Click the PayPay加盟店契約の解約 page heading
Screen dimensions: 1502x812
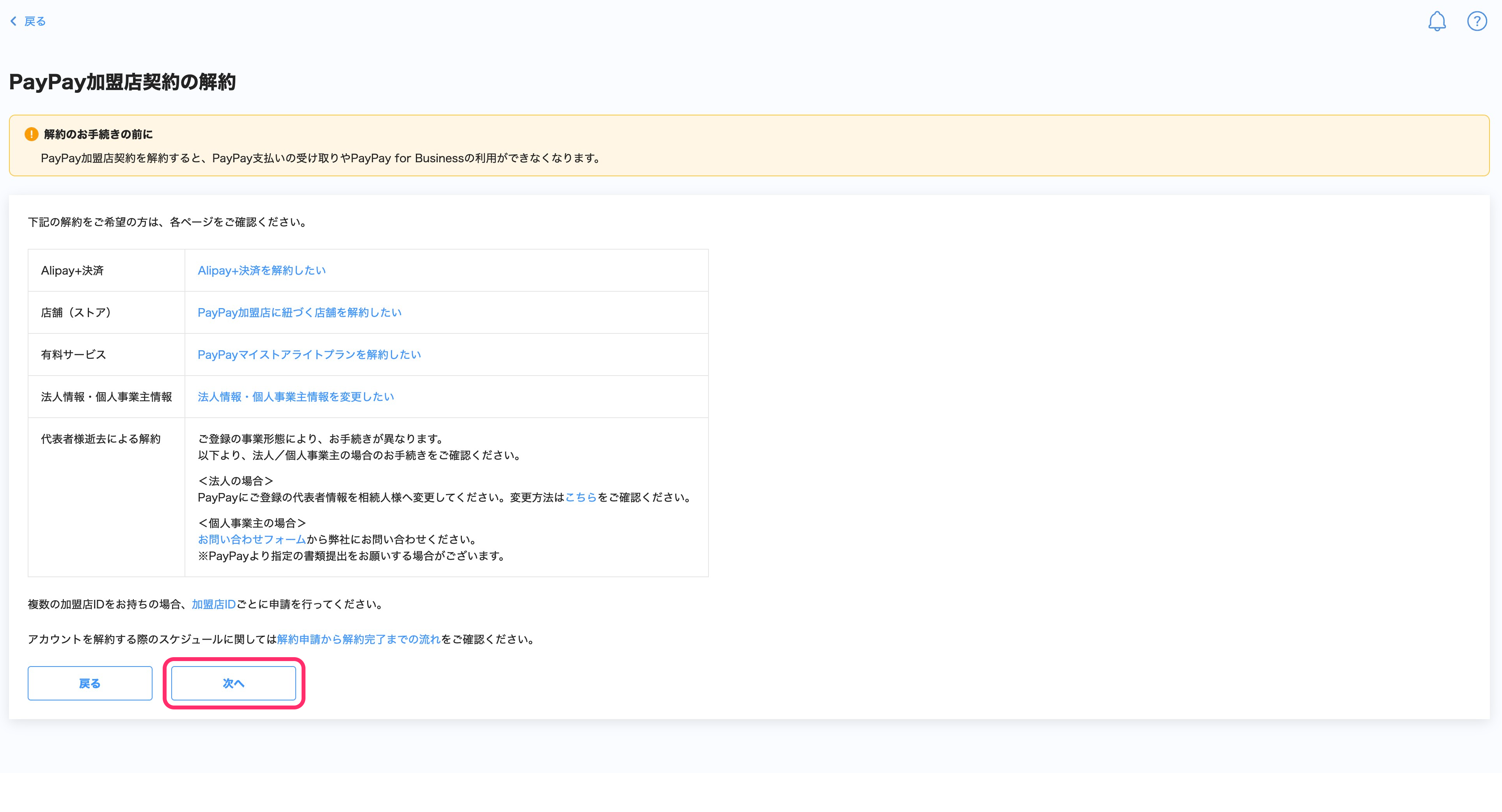coord(123,82)
